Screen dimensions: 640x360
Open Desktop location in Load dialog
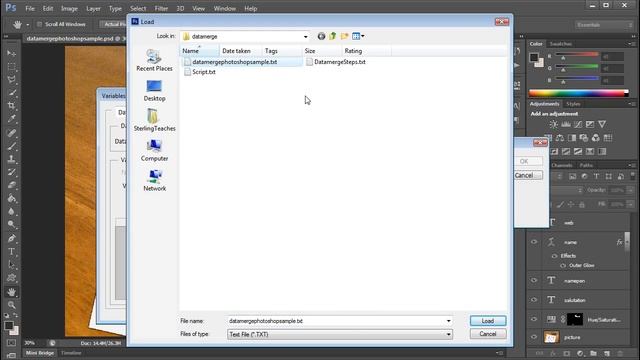154,91
